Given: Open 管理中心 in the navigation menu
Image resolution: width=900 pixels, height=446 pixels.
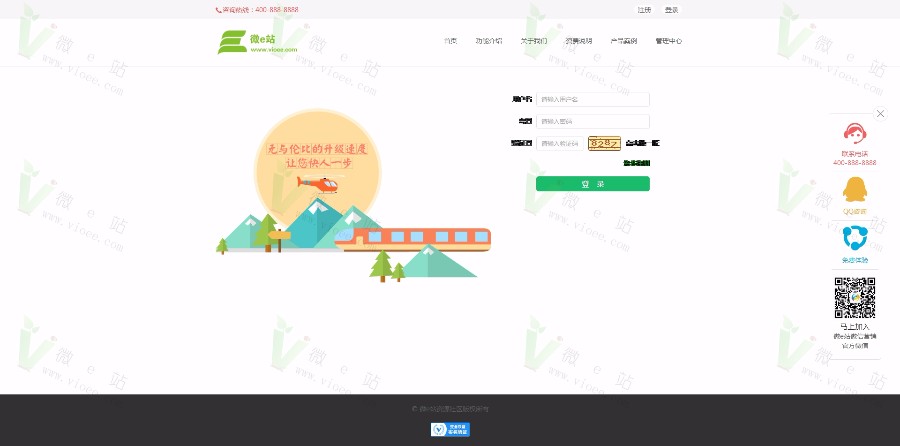Looking at the screenshot, I should [x=669, y=41].
